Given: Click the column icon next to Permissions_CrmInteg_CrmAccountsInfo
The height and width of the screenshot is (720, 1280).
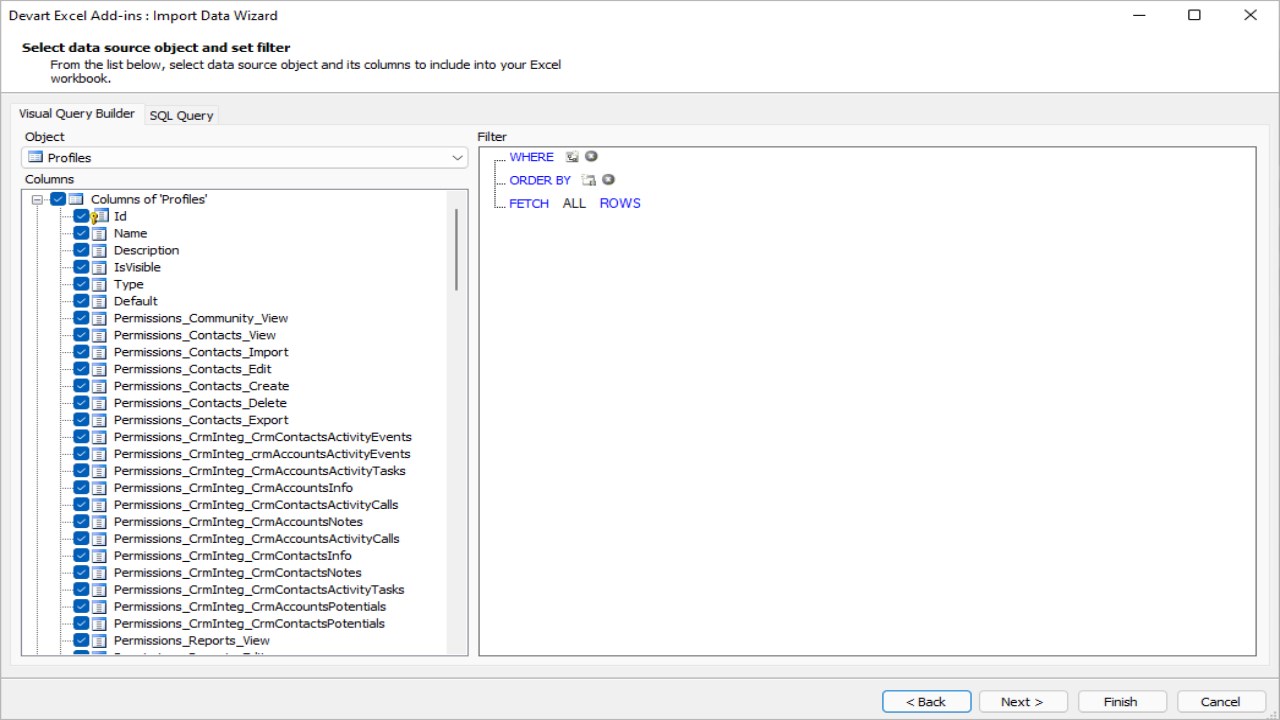Looking at the screenshot, I should [x=100, y=488].
